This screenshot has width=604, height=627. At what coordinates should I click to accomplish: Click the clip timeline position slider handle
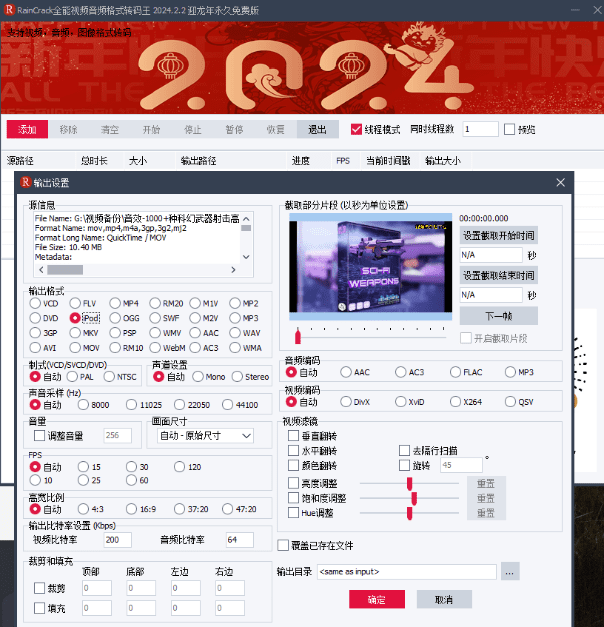pos(298,336)
